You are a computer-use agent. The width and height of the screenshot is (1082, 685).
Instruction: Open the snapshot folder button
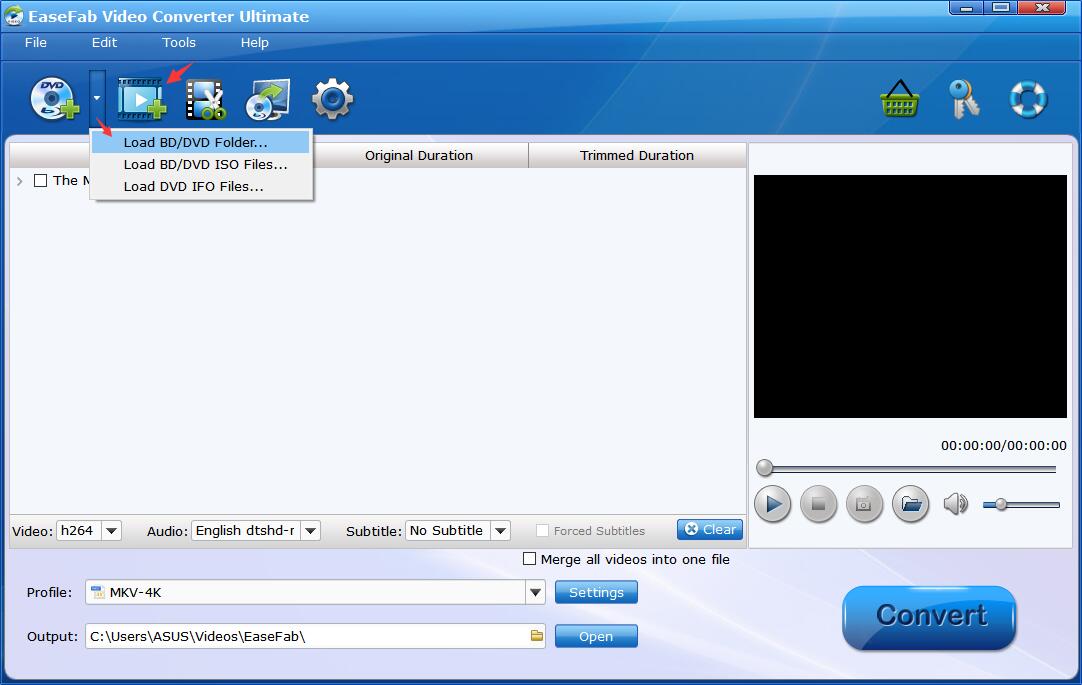tap(911, 505)
